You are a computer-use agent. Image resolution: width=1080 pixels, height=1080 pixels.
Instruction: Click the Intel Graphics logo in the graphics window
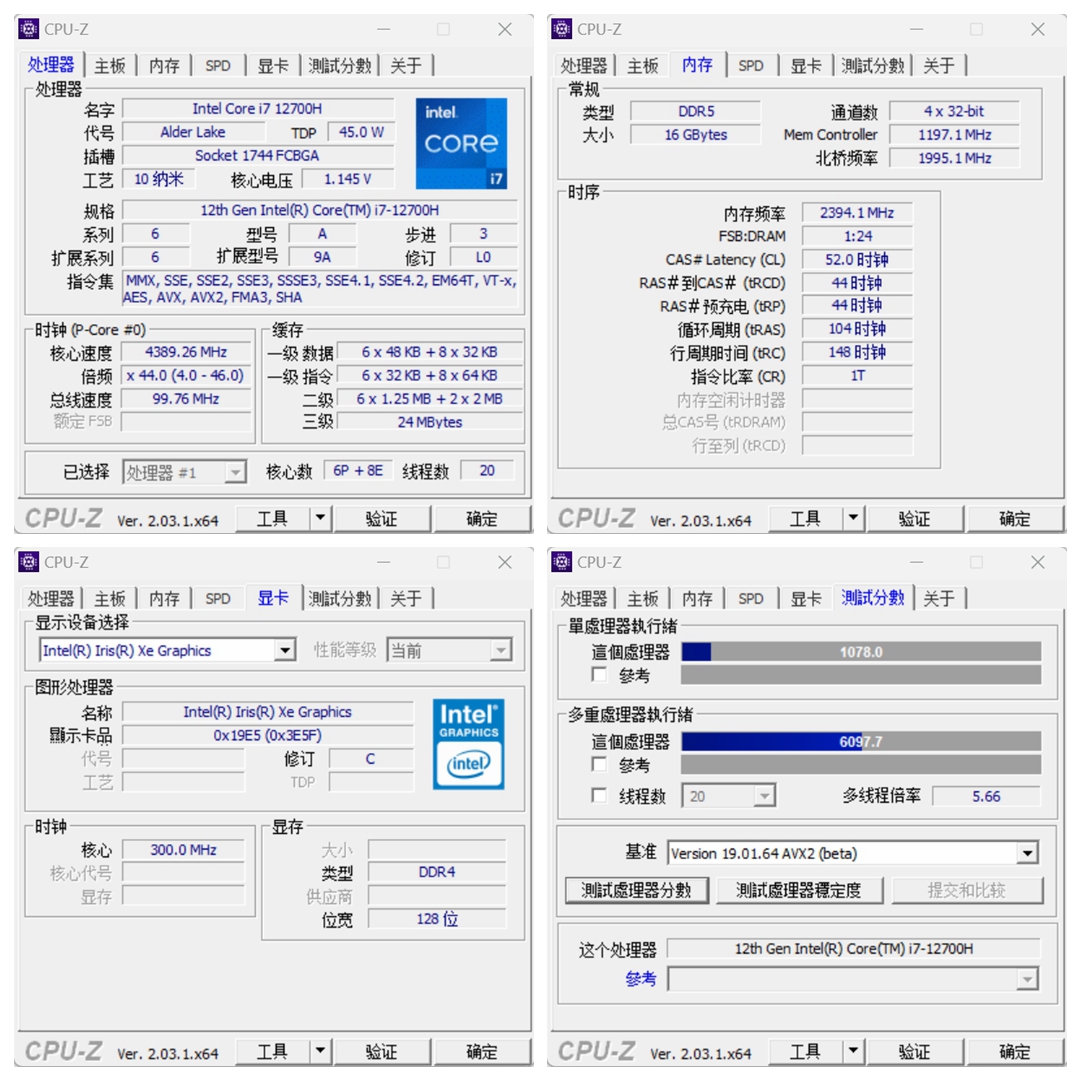(x=467, y=718)
